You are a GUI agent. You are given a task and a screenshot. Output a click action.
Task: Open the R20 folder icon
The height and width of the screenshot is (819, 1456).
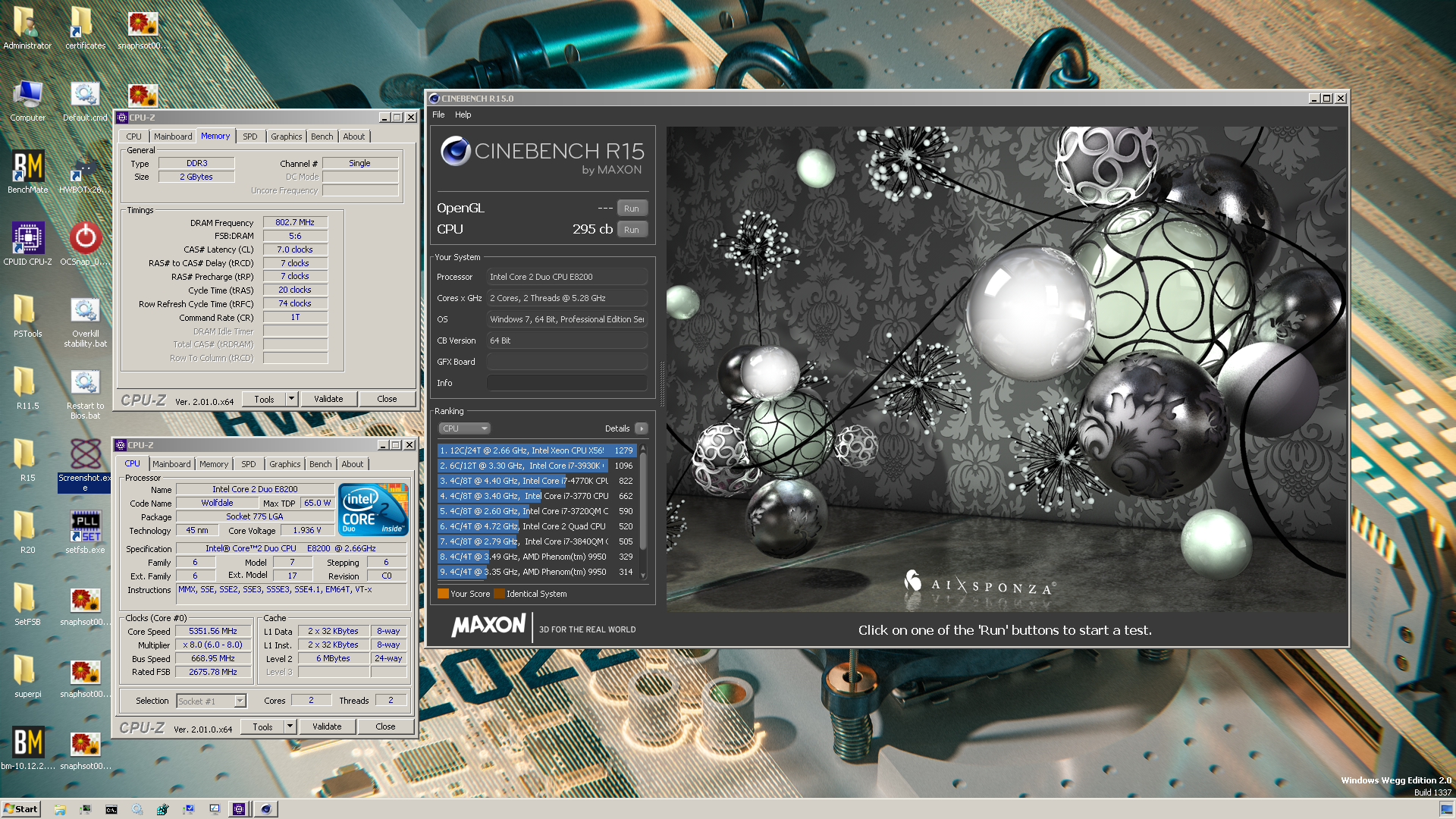point(28,532)
